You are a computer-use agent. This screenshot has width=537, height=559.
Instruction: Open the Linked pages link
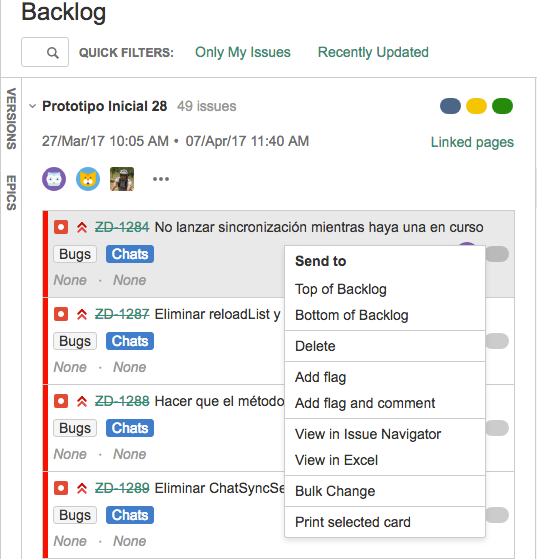tap(472, 142)
